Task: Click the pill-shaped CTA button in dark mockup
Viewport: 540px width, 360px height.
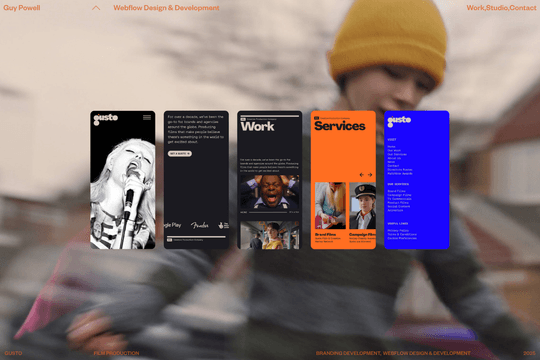Action: coord(180,153)
